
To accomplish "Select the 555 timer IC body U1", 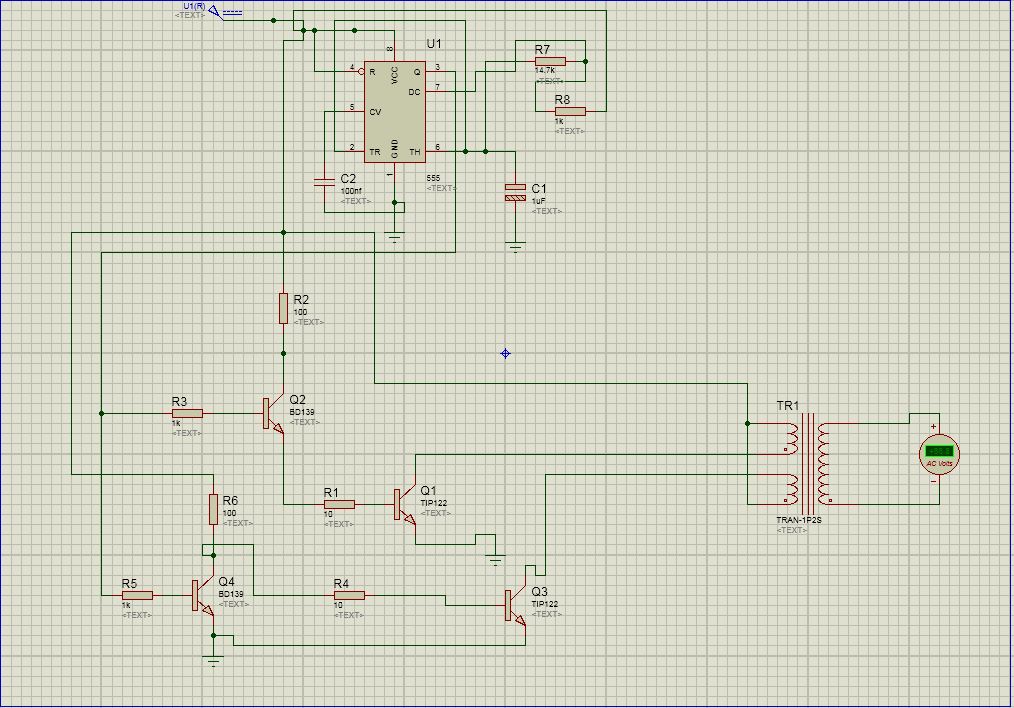I will click(394, 113).
